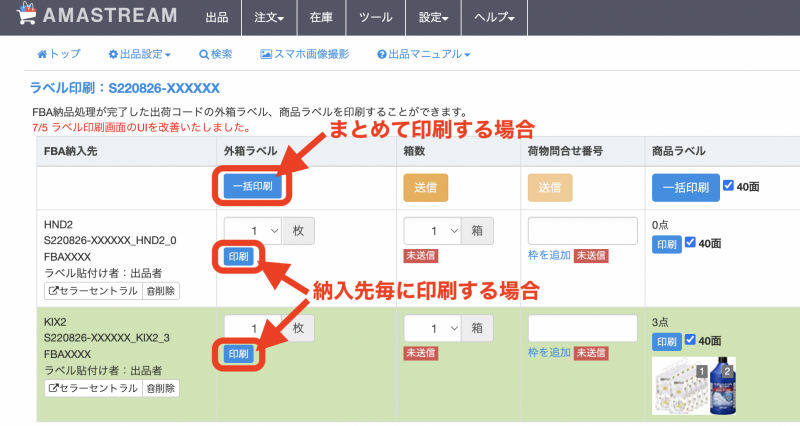
Task: Print the outer box label for KIX2
Action: point(238,354)
